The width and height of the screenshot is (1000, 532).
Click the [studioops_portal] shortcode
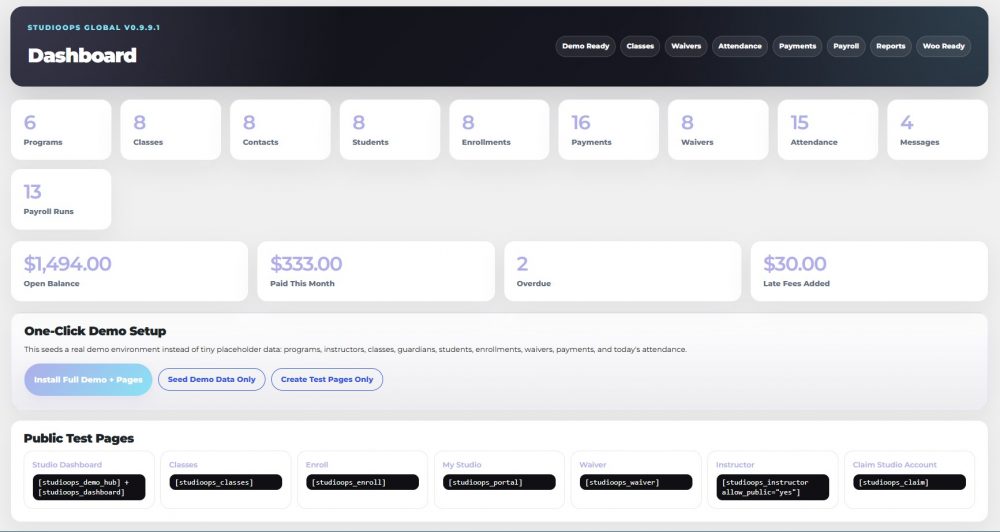point(499,482)
